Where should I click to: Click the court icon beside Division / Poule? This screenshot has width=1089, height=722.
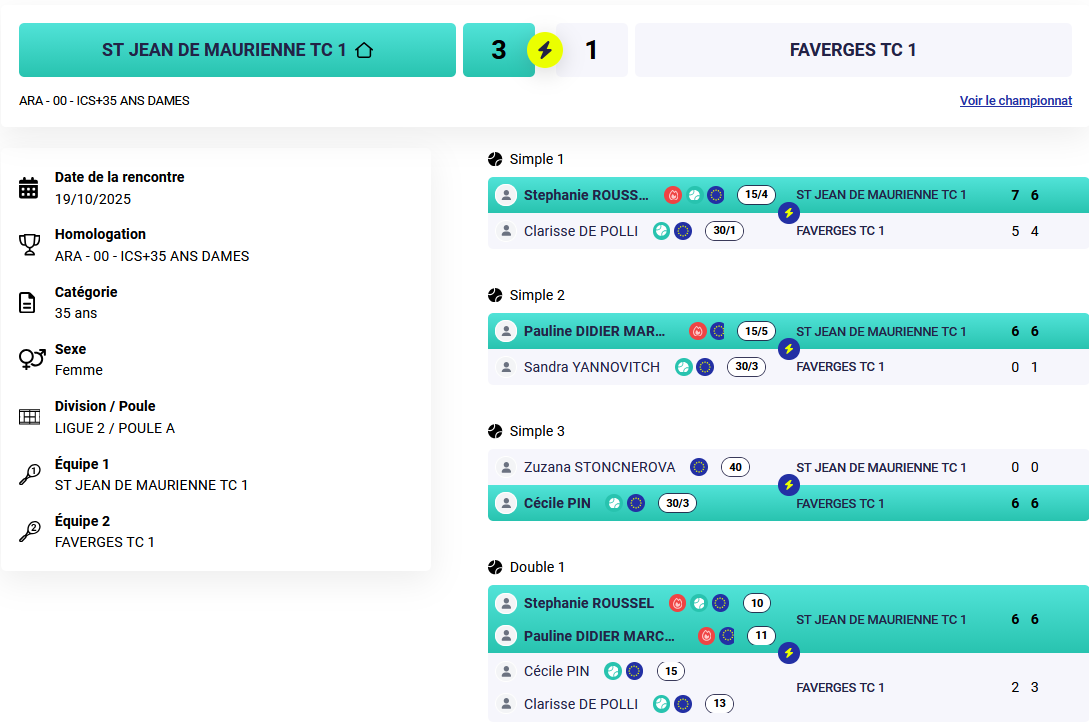(29, 417)
